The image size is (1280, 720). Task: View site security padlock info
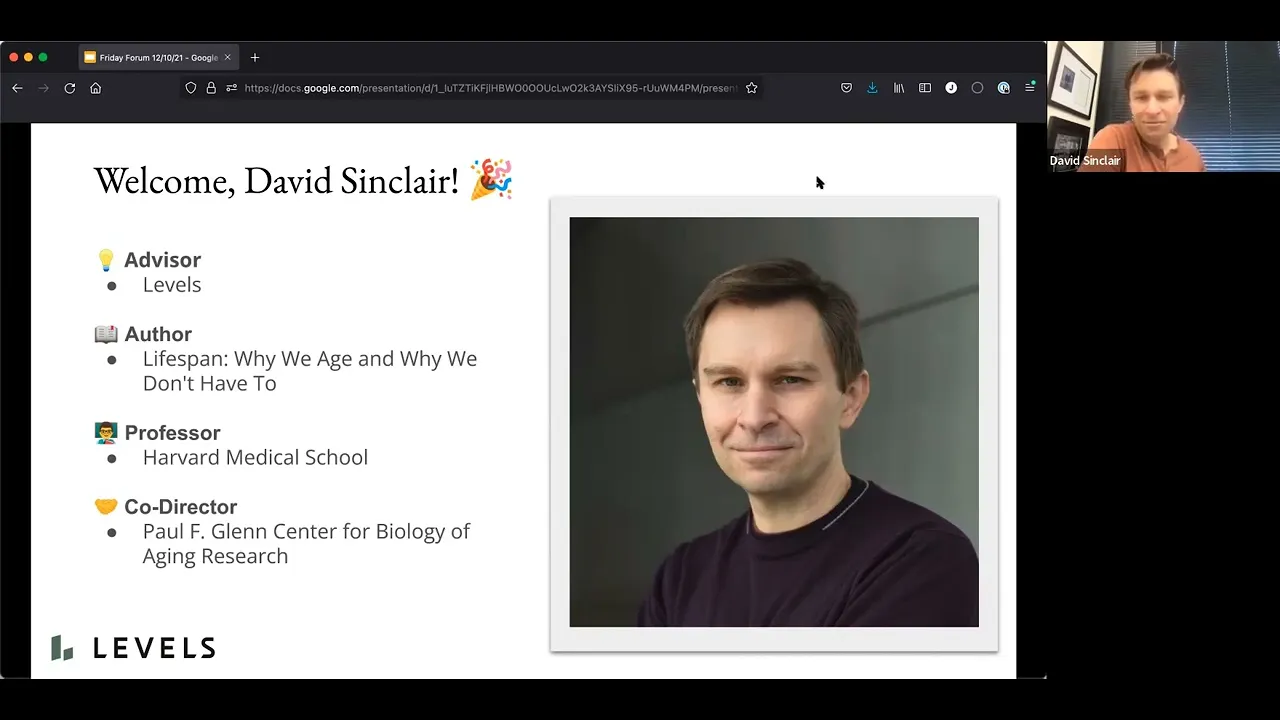[211, 88]
